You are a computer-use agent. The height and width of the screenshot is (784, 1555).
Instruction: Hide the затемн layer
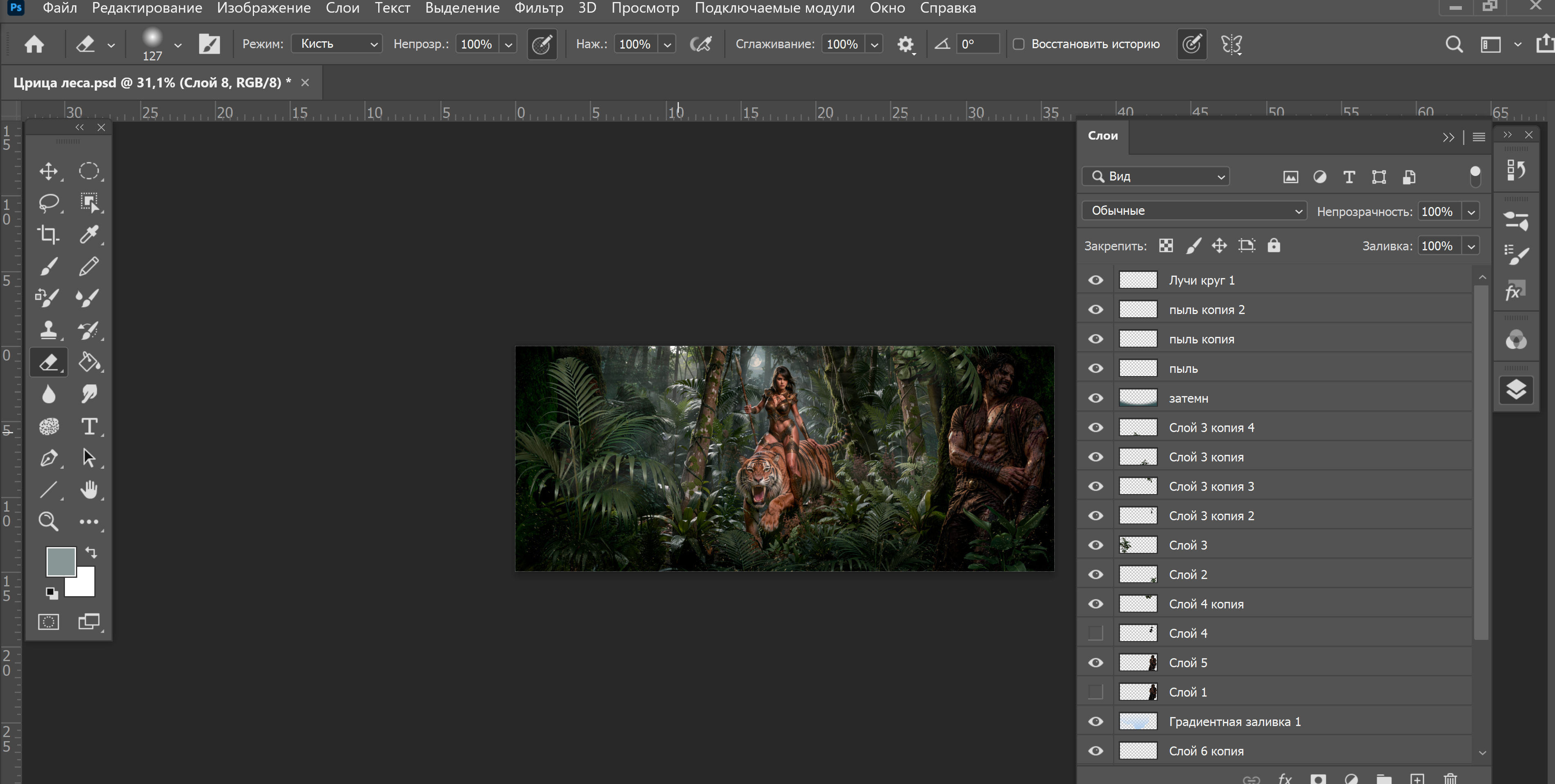pos(1095,399)
